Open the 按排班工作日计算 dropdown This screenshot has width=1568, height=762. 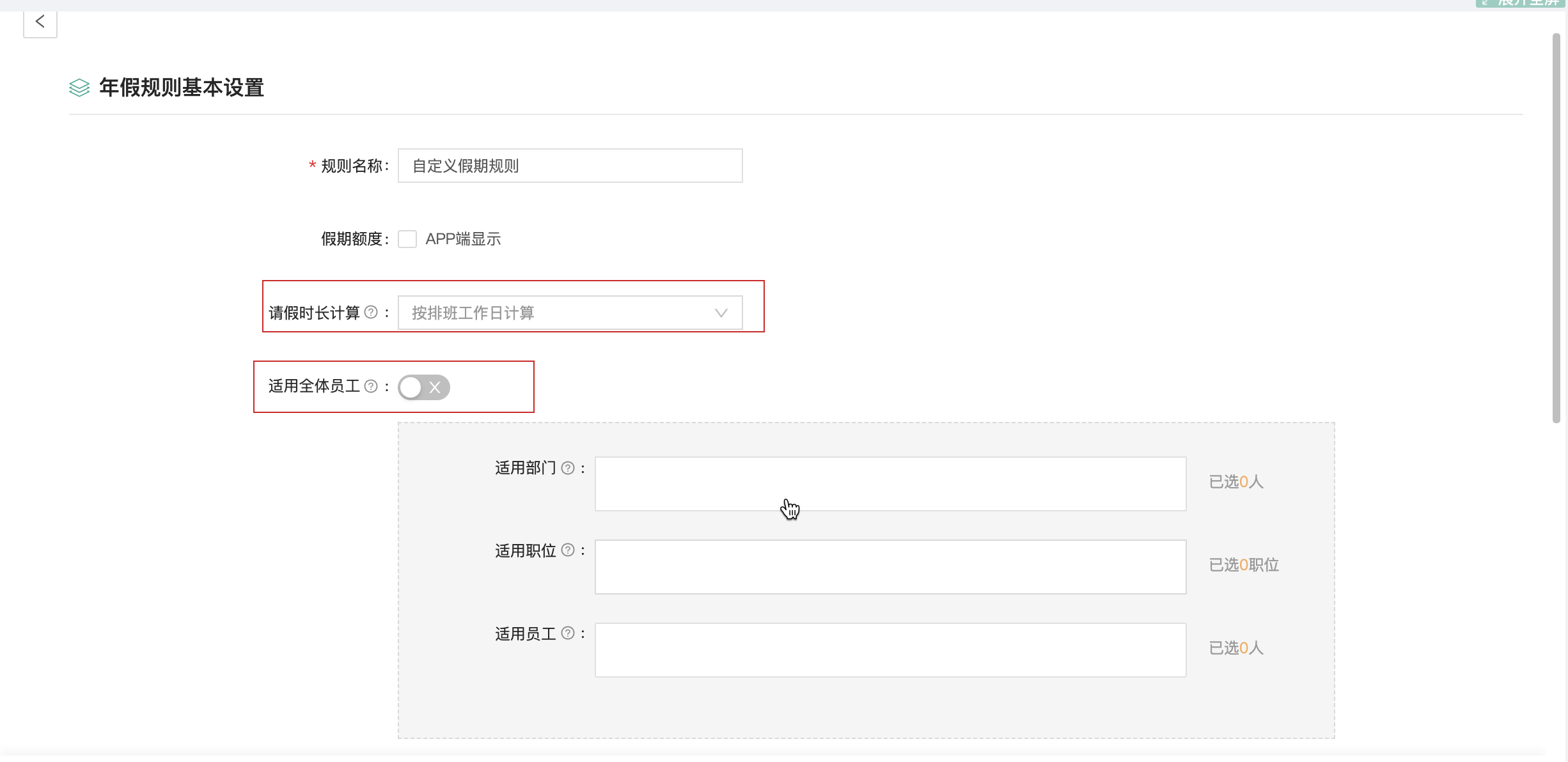click(570, 313)
